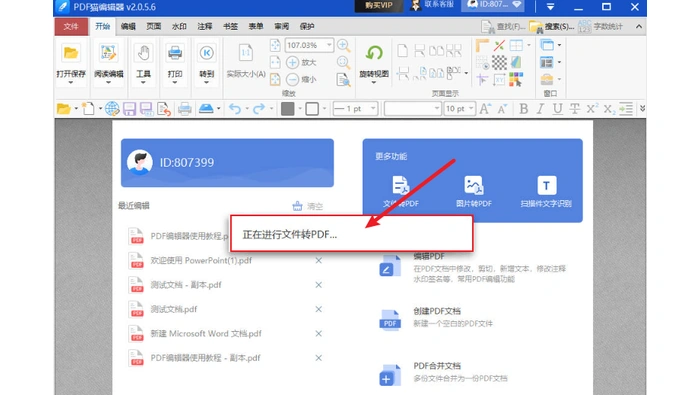Viewport: 700px width, 395px height.
Task: Click the new document icon in quick toolbar
Action: (x=88, y=108)
